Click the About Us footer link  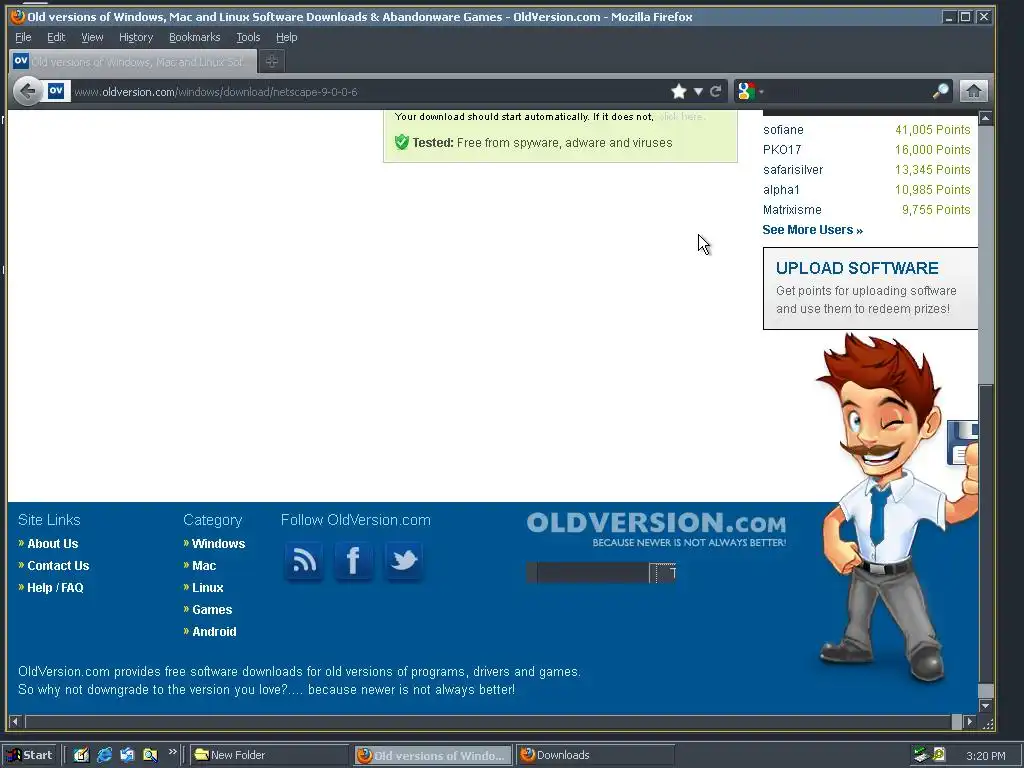[x=52, y=543]
